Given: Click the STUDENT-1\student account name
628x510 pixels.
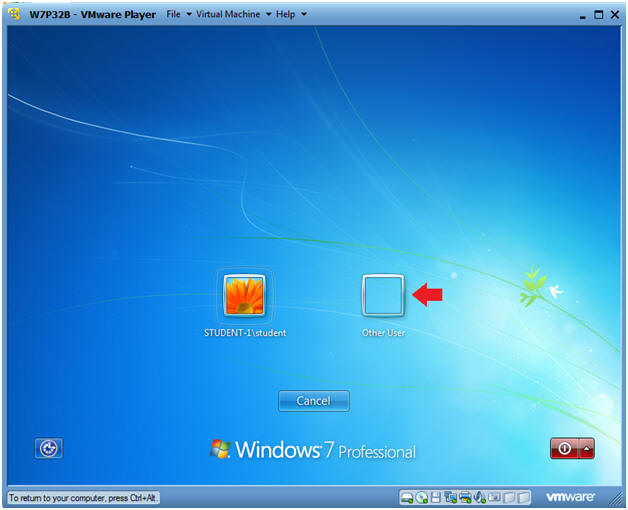Looking at the screenshot, I should [x=245, y=333].
